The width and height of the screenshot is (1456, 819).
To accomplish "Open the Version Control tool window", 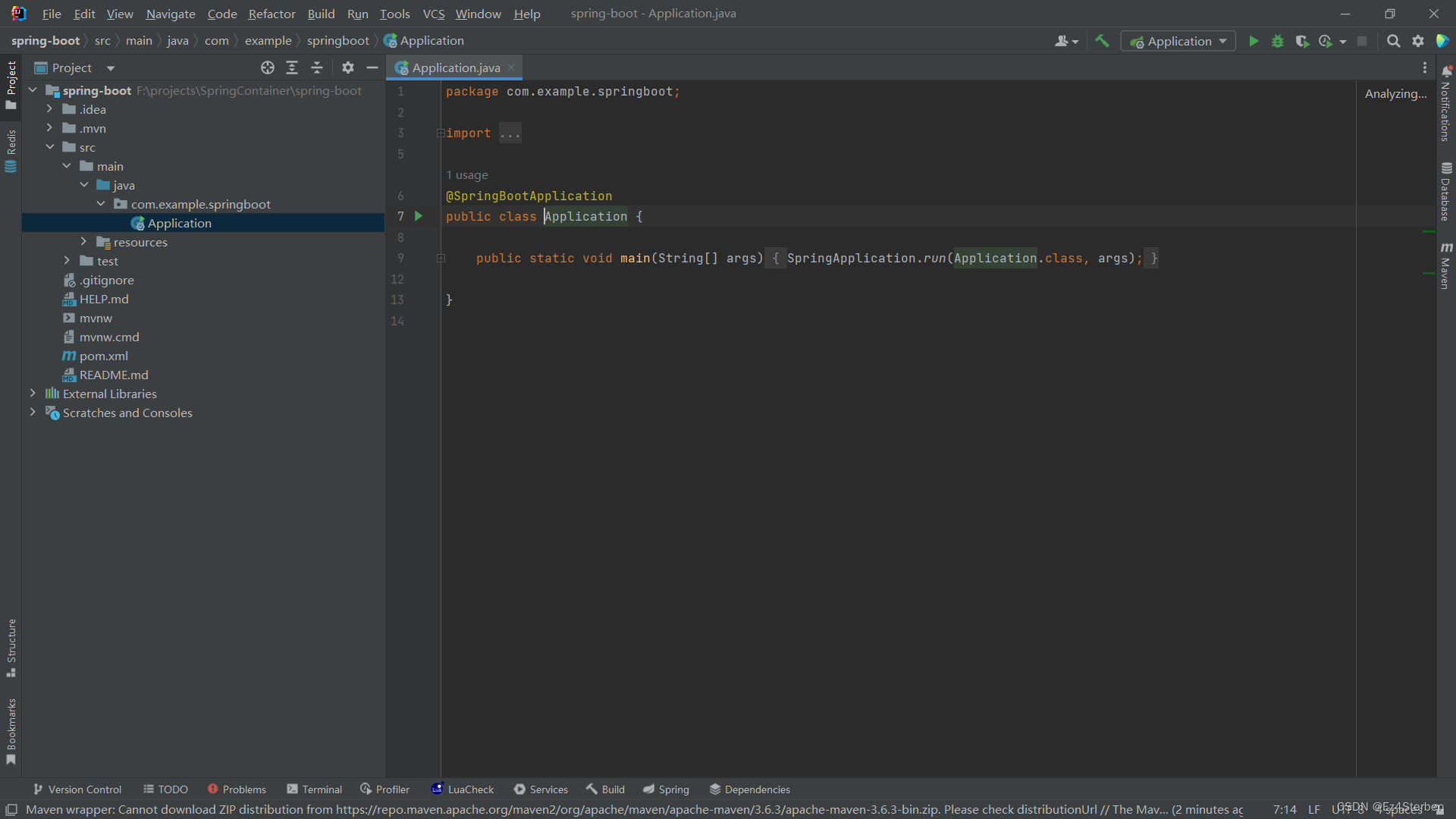I will click(x=77, y=789).
